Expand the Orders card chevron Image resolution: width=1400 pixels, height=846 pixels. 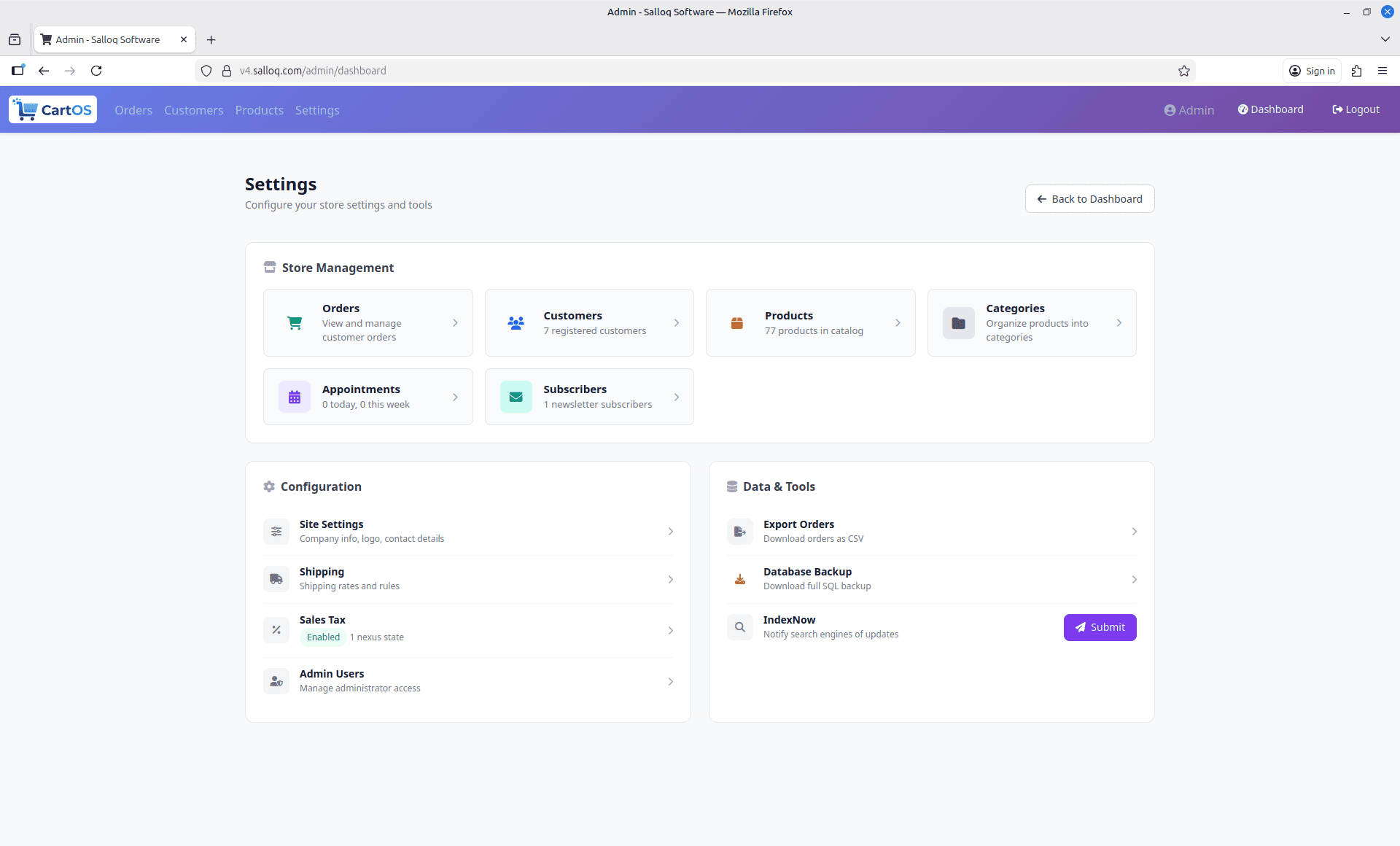click(455, 322)
